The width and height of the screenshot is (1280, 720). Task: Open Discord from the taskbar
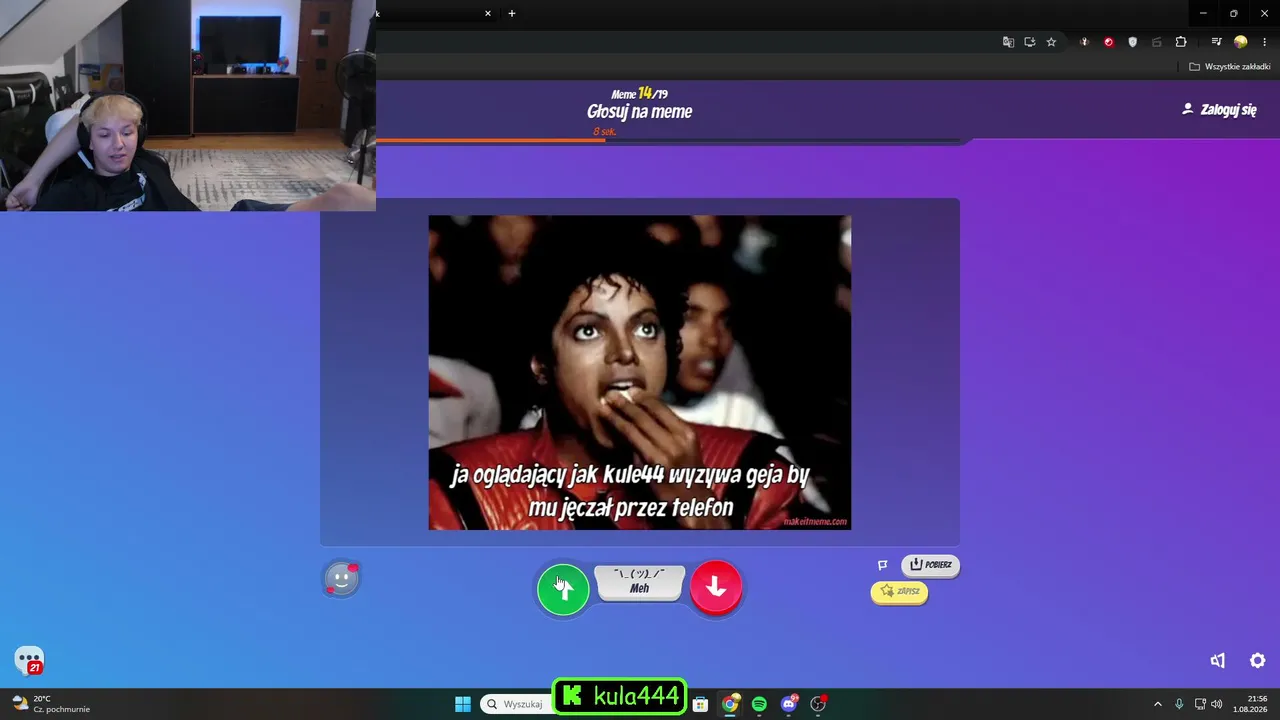[789, 704]
